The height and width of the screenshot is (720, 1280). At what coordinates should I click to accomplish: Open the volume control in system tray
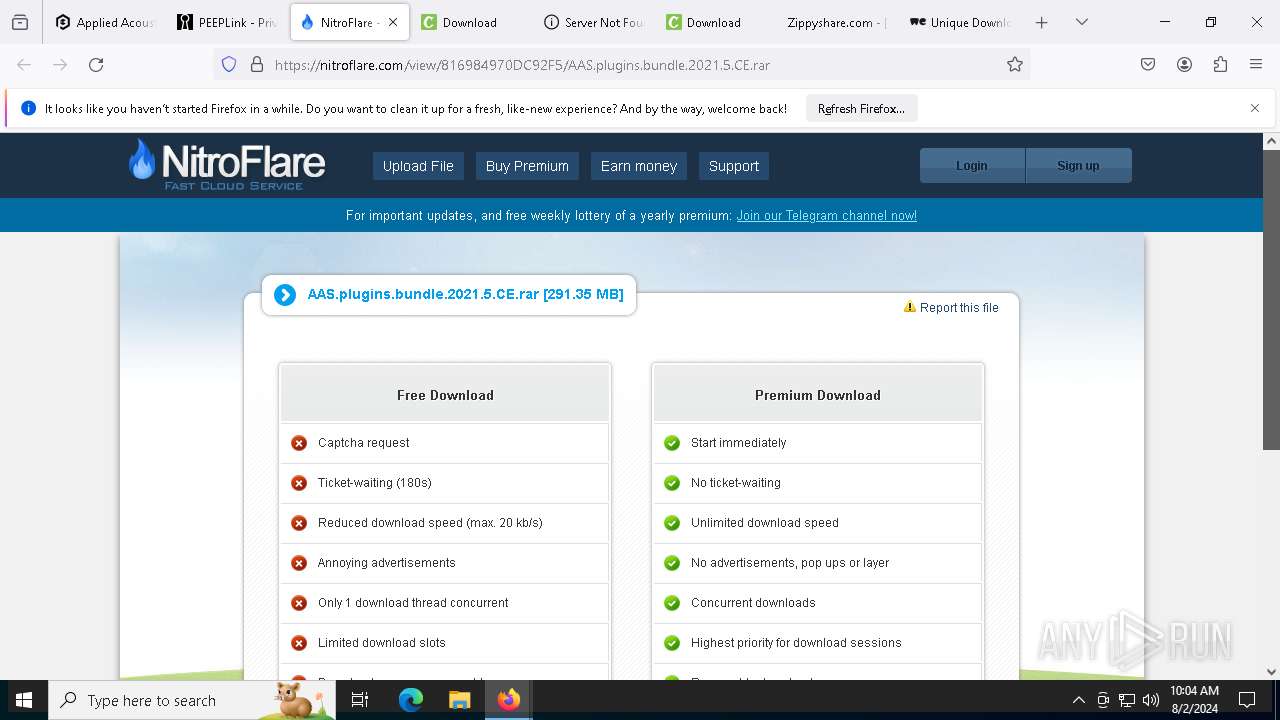pos(1151,700)
